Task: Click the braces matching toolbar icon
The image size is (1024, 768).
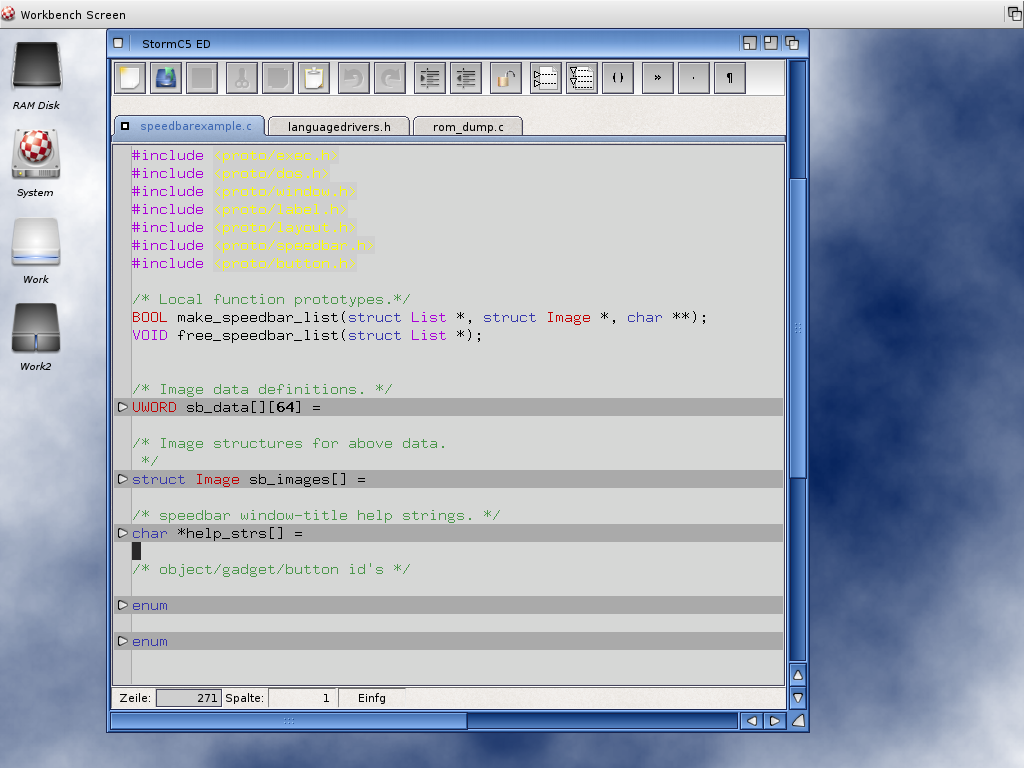Action: [618, 78]
